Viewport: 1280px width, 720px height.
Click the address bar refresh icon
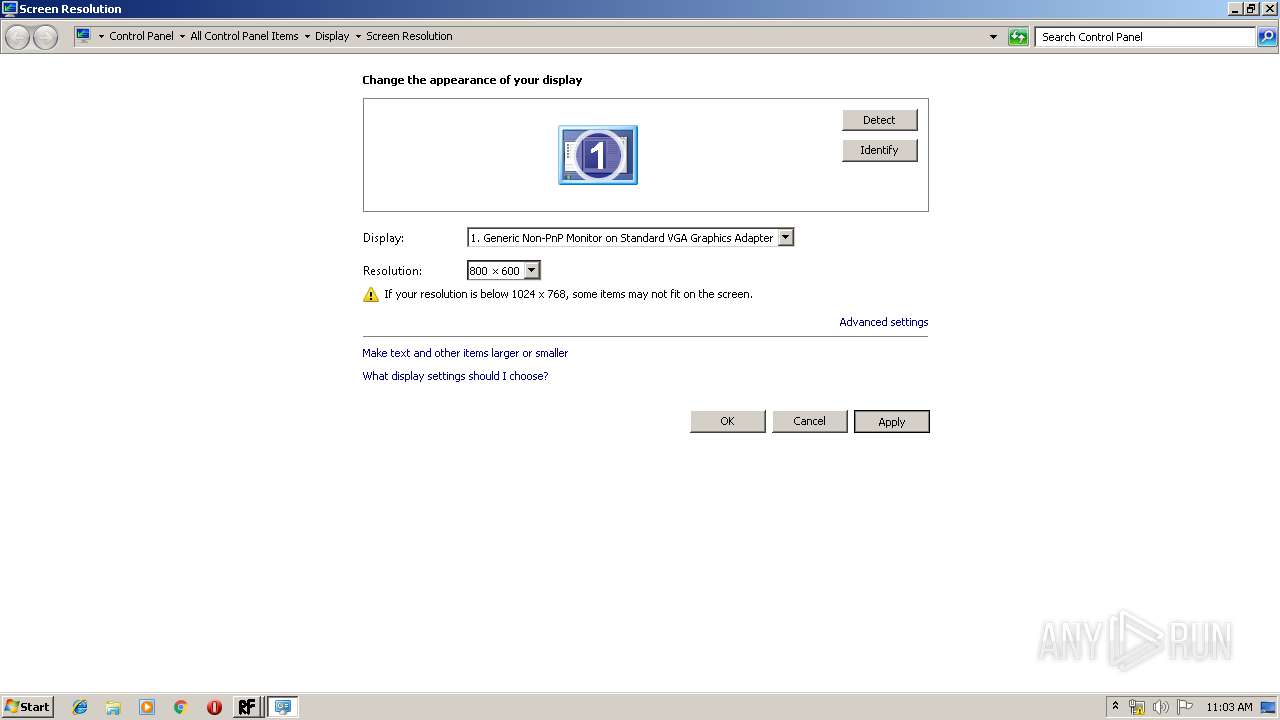[1018, 37]
